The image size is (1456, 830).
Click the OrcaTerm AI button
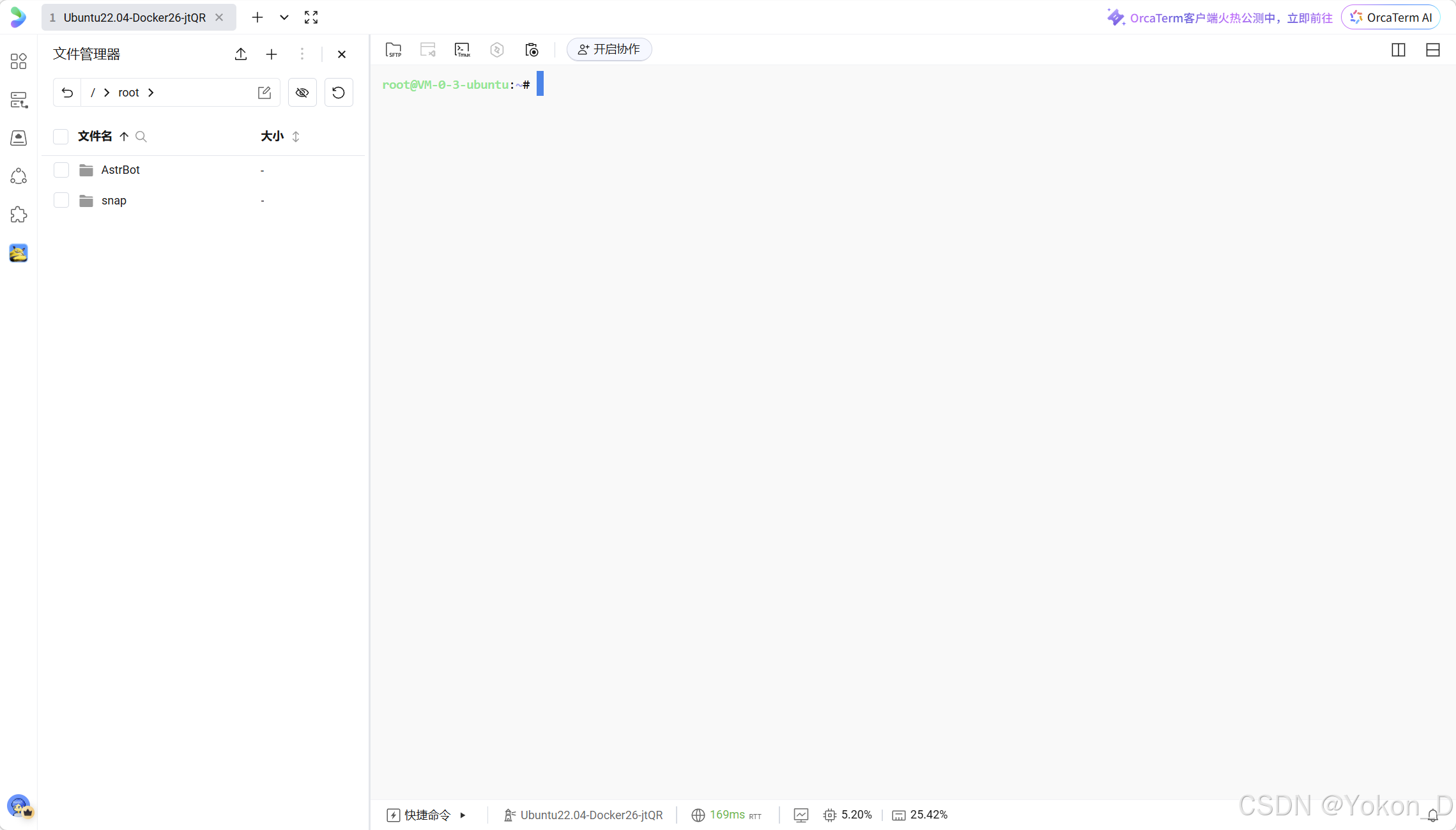[x=1390, y=17]
